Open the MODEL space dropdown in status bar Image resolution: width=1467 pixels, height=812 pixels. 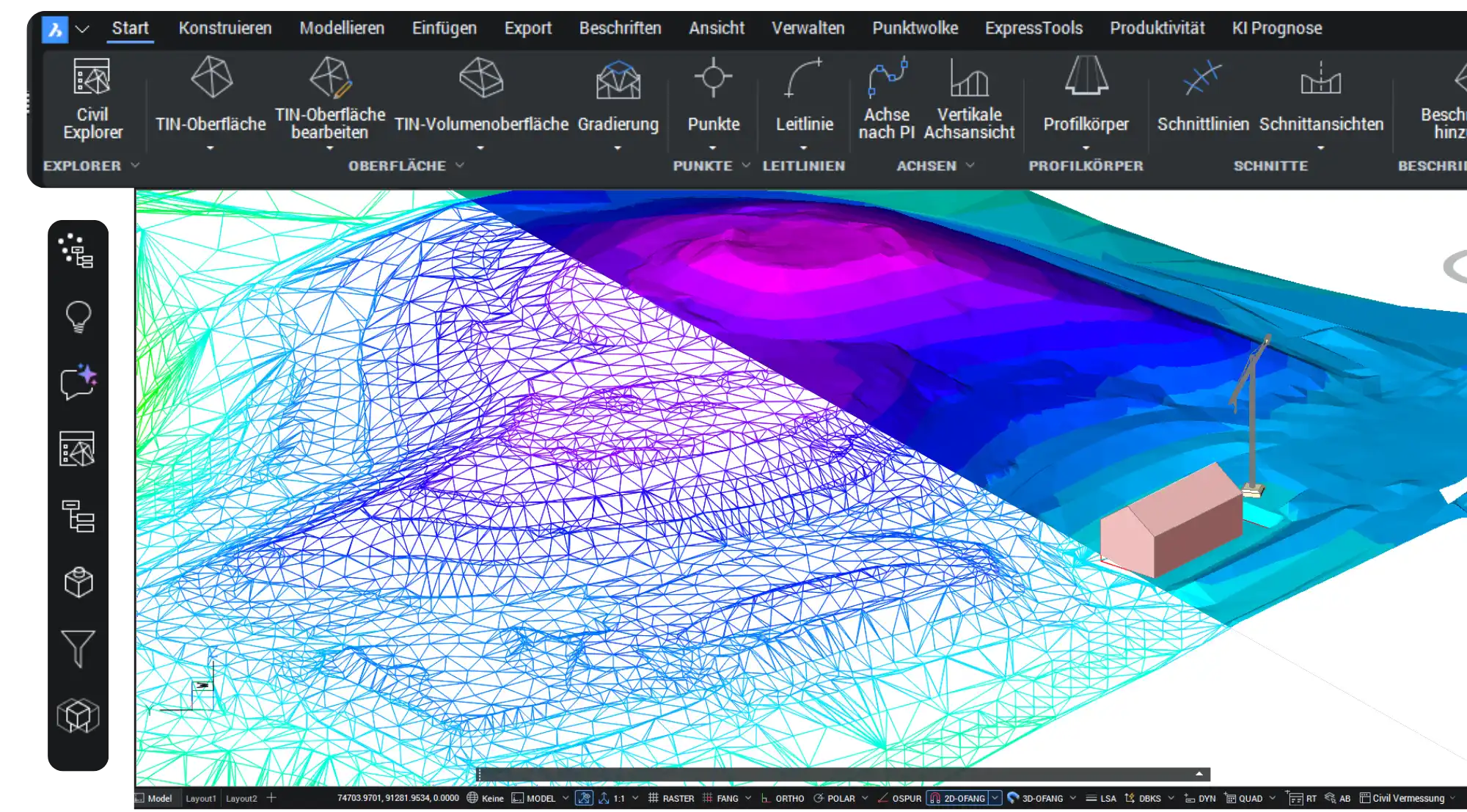[566, 798]
